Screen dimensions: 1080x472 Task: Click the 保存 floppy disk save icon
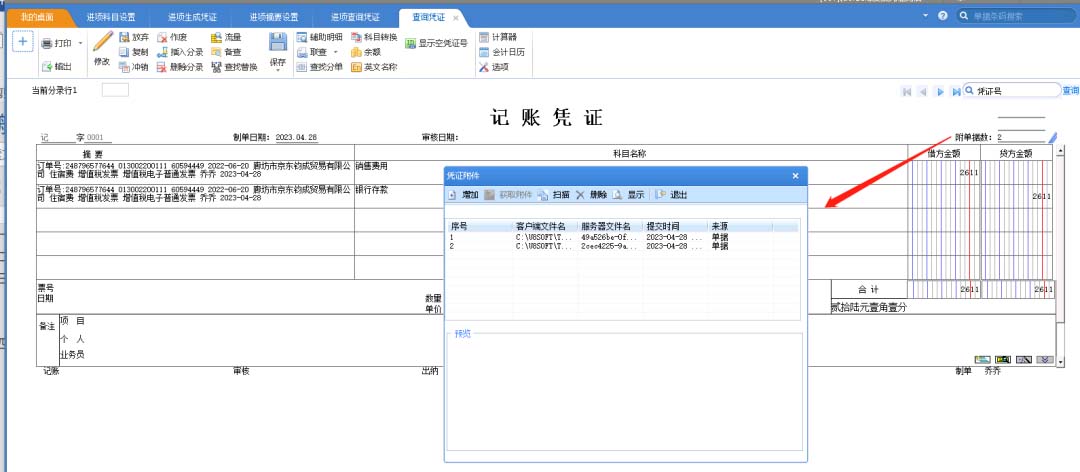pos(278,42)
